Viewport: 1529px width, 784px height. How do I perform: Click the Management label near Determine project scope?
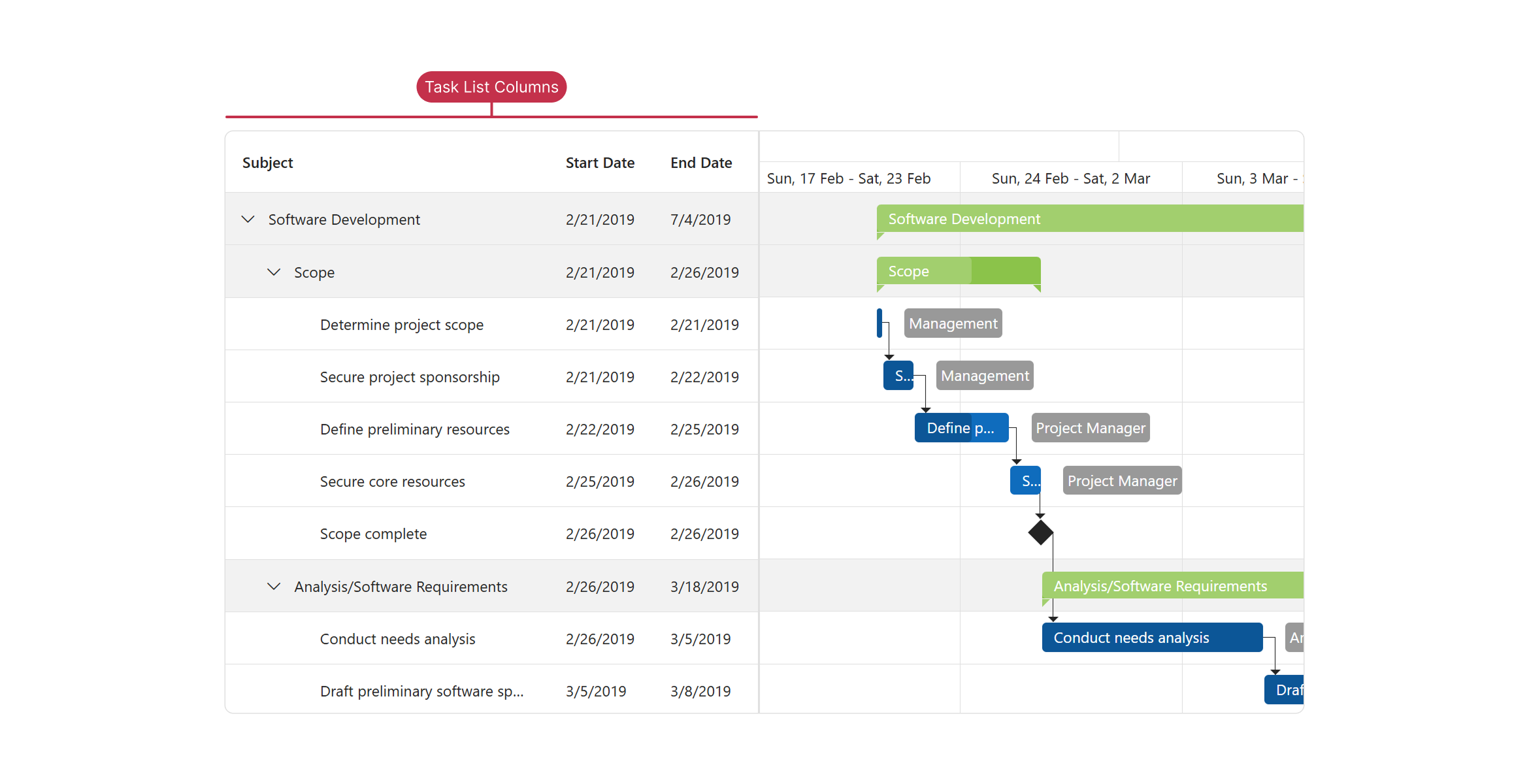[x=952, y=323]
